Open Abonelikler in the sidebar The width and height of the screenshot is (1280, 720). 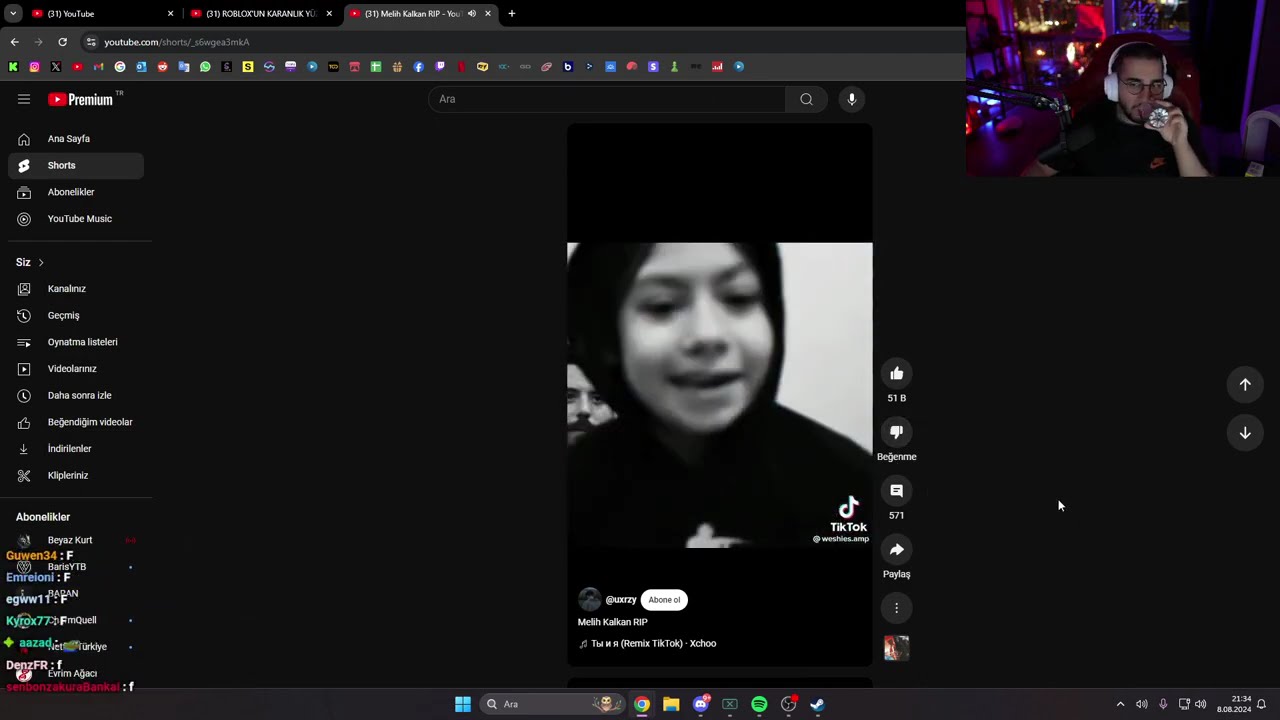(76, 192)
